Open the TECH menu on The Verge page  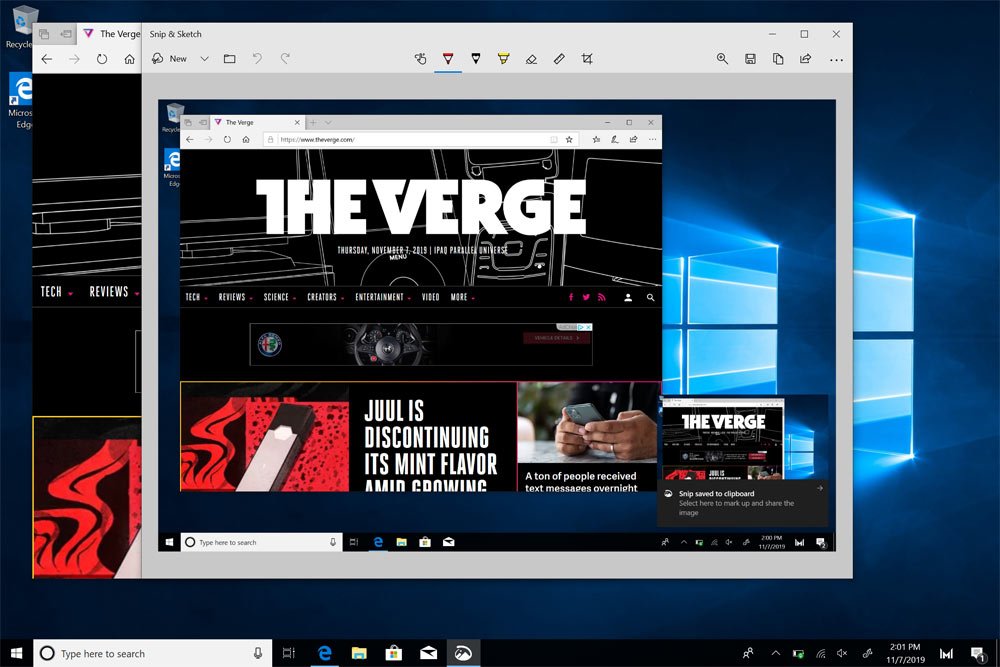coord(56,291)
